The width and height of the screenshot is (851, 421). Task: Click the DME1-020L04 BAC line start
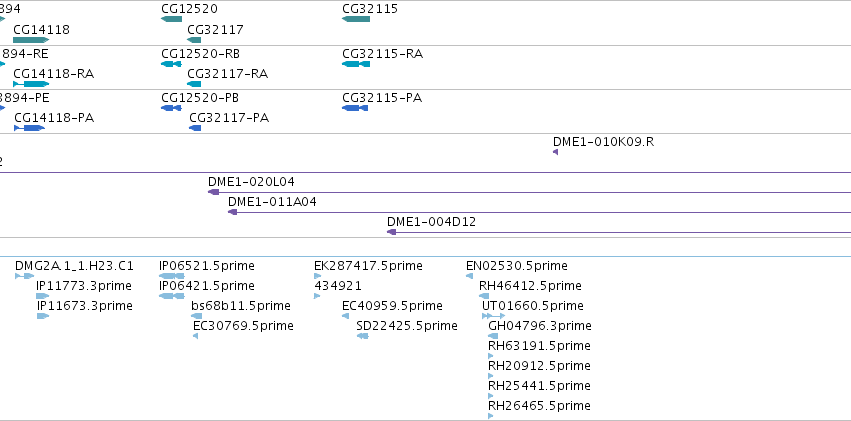(213, 192)
